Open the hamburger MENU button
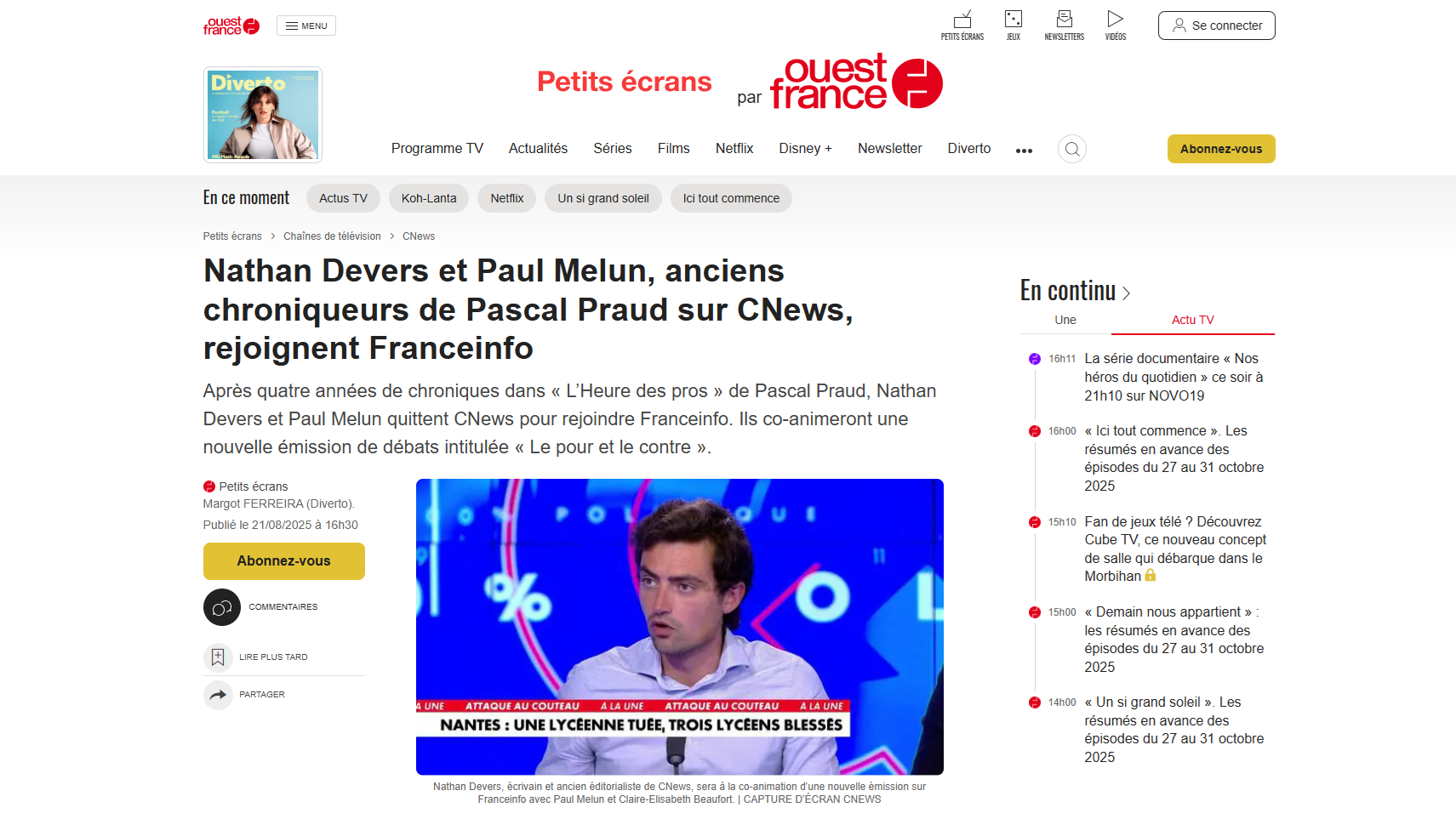The width and height of the screenshot is (1456, 819). click(306, 26)
